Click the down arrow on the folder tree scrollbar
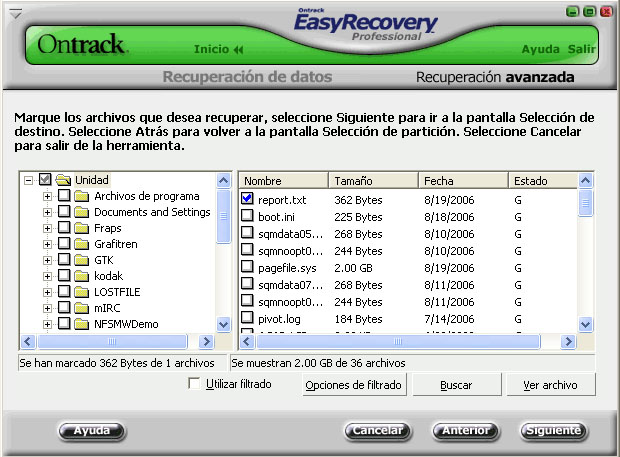 [223, 325]
